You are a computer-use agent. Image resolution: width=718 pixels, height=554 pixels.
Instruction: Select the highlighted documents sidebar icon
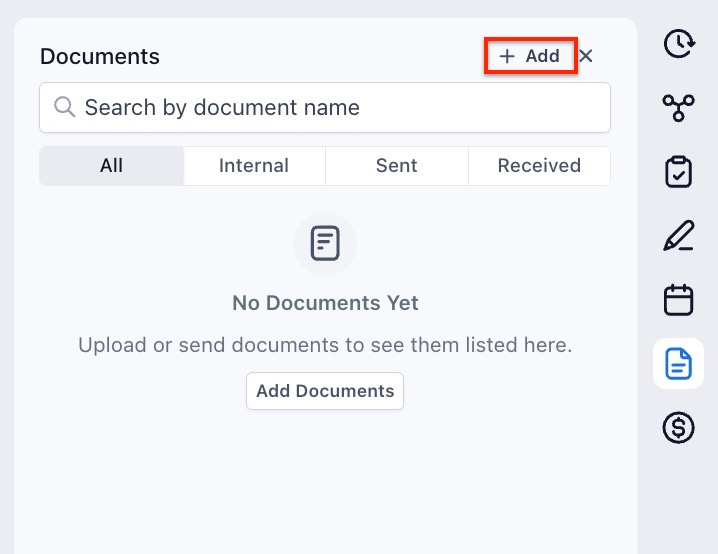[x=679, y=364]
